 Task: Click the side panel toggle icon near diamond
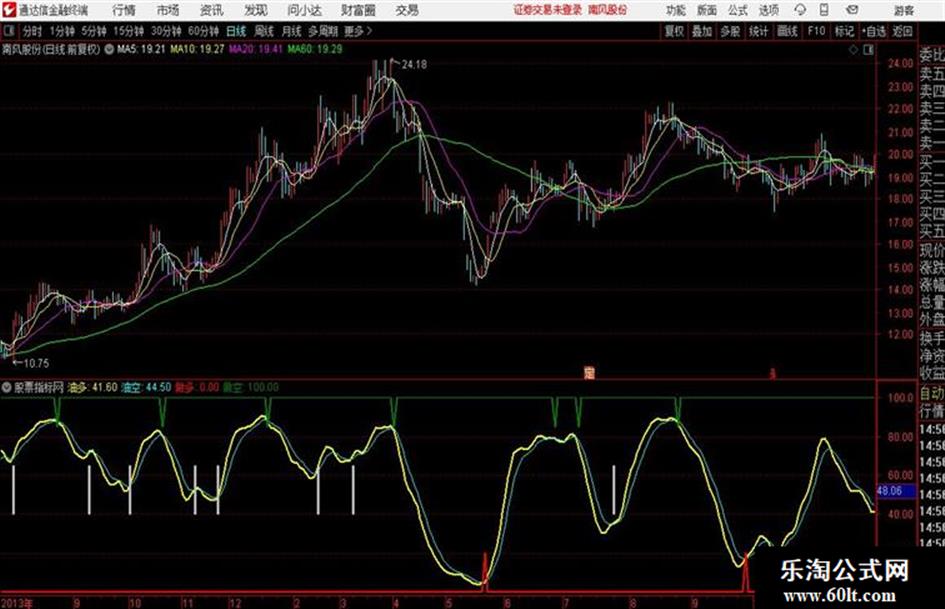pyautogui.click(x=868, y=50)
